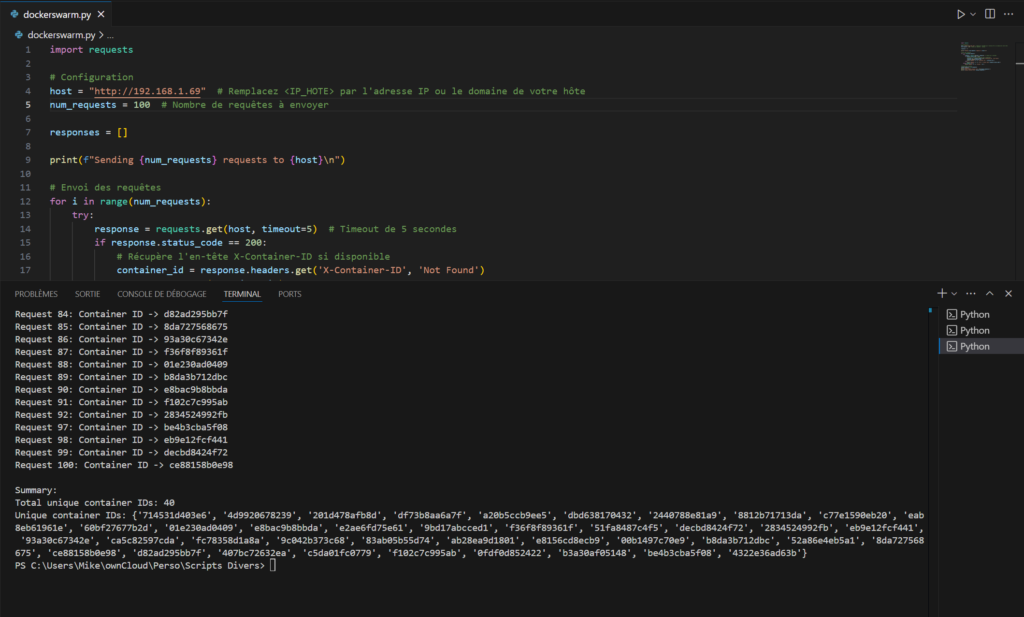
Task: Click the code minimap thumbnail
Action: 984,57
